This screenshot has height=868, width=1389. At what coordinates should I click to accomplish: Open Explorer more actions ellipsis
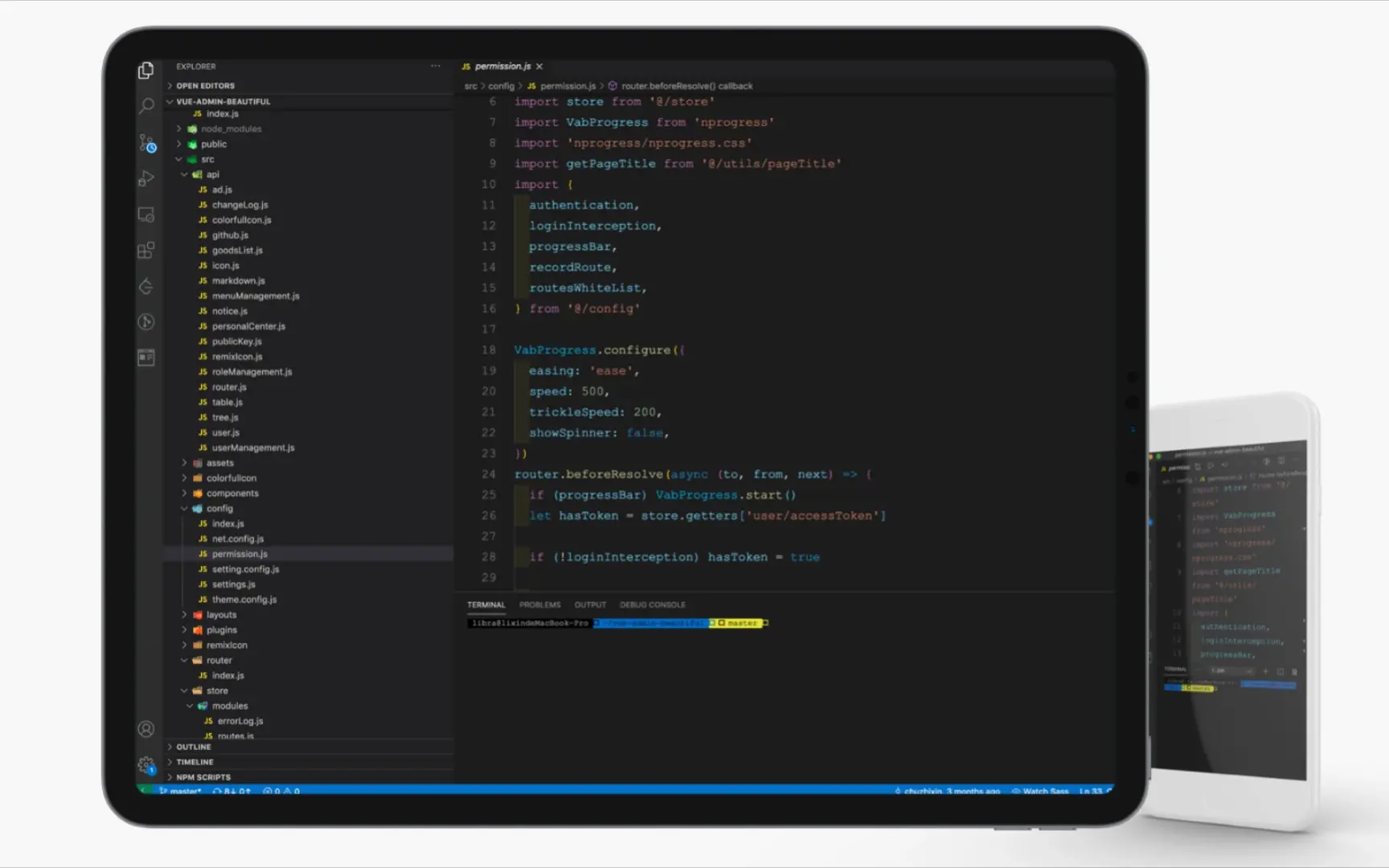436,66
